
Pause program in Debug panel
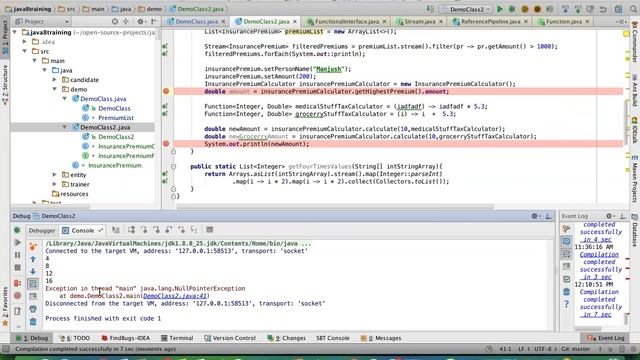(x=17, y=255)
